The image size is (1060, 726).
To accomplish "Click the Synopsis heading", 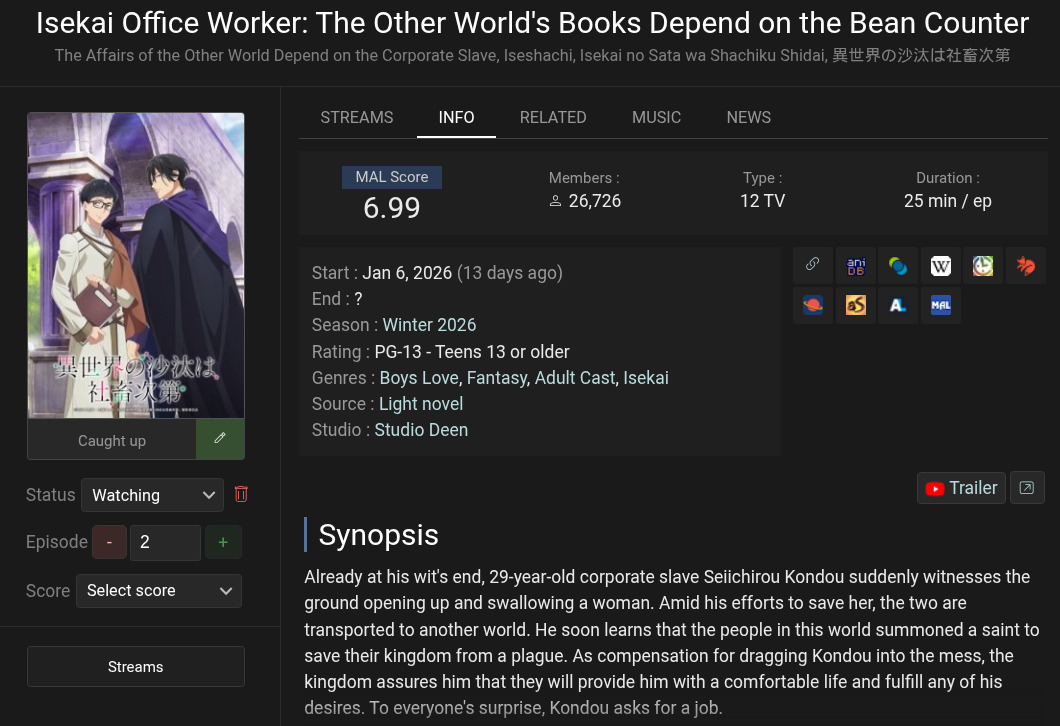I will [379, 535].
